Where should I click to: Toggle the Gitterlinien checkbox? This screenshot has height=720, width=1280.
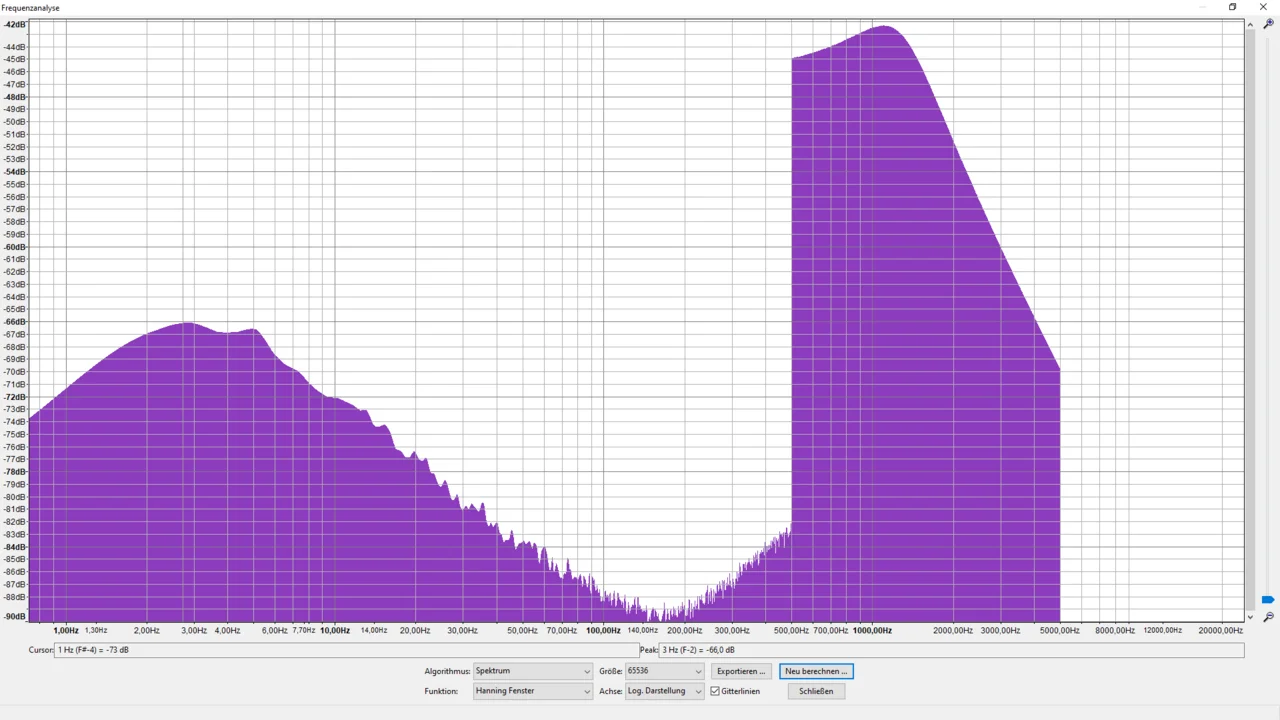[x=715, y=691]
